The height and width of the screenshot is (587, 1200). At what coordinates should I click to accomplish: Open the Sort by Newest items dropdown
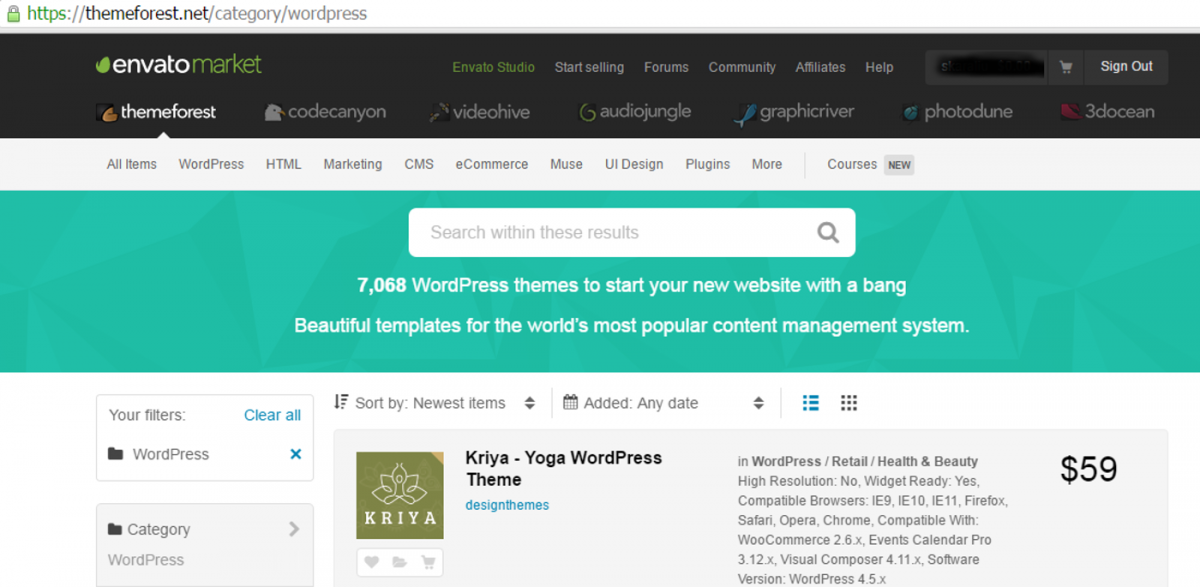tap(436, 403)
